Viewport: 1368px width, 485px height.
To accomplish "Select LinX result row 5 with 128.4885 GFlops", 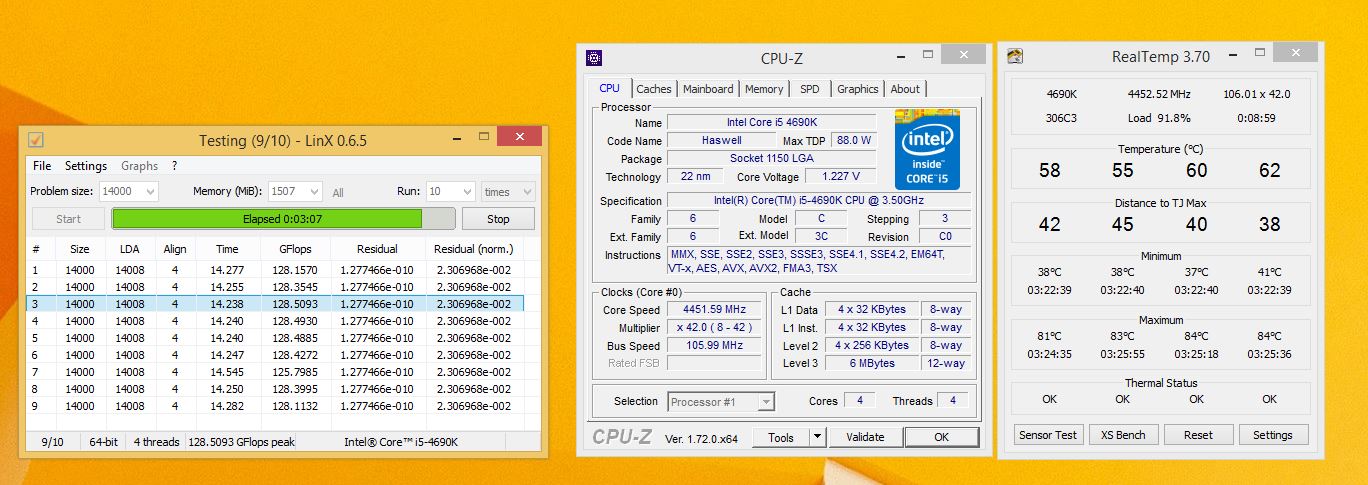I will (275, 338).
